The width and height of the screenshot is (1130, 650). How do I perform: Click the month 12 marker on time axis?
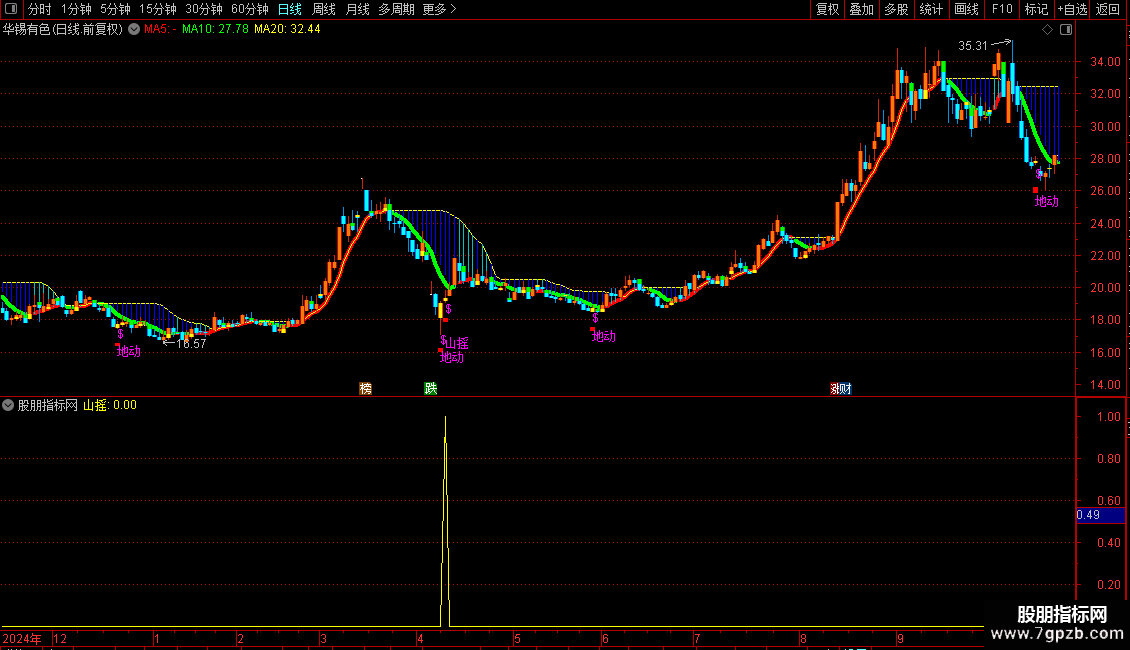[60, 638]
